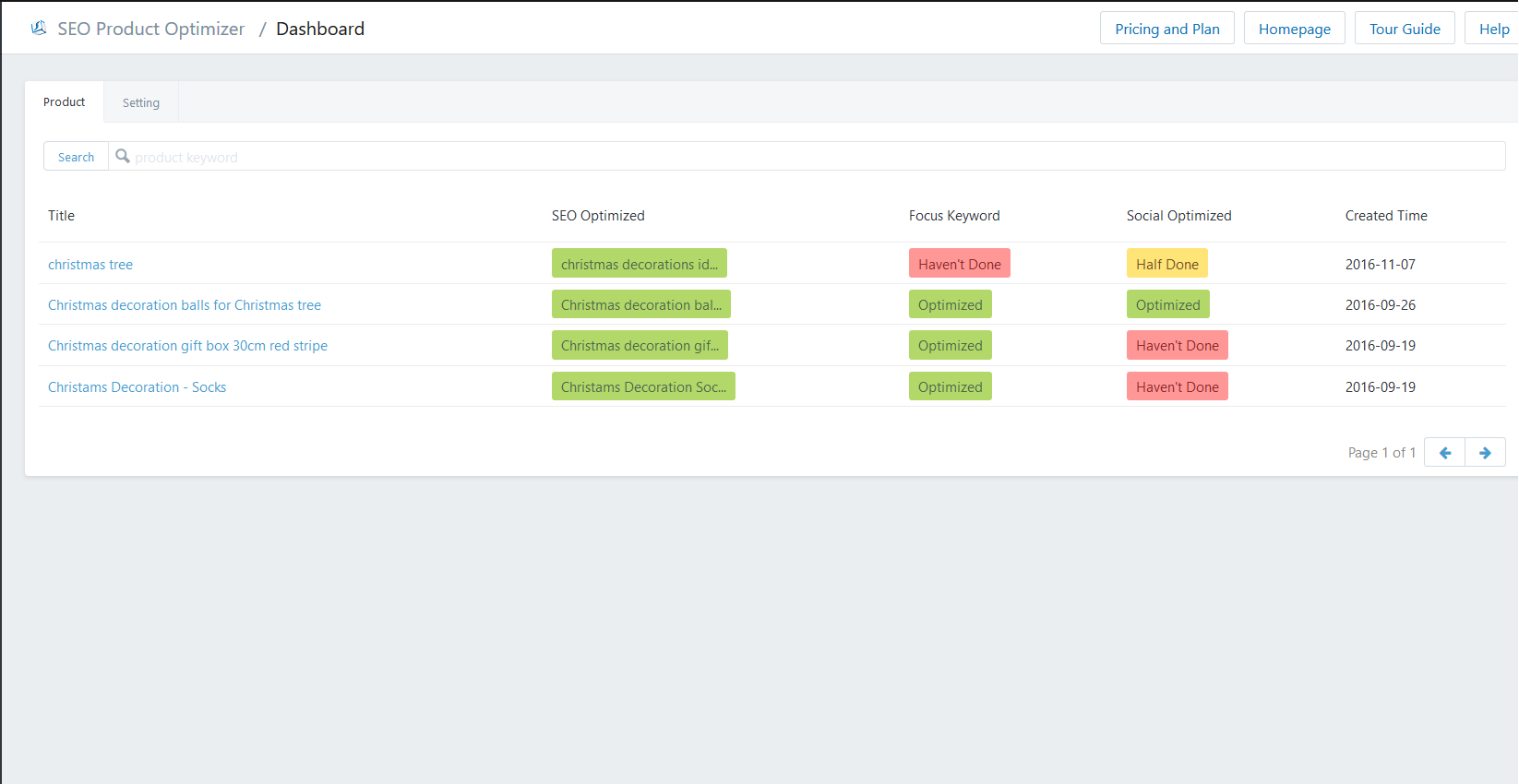Click created date 2016-09-19 in gift box row
The width and height of the screenshot is (1519, 784).
[1381, 346]
